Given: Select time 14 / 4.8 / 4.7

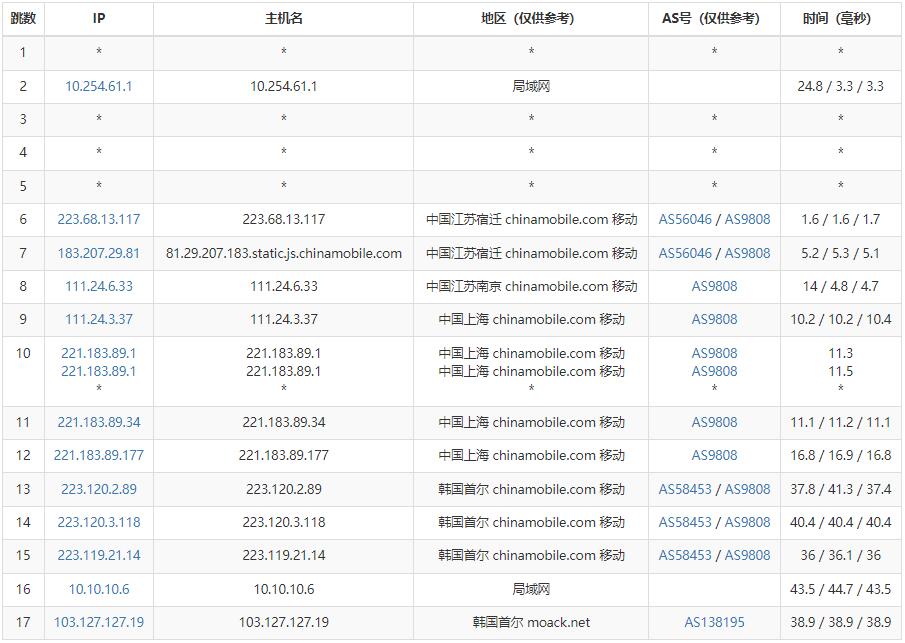Looking at the screenshot, I should point(840,286).
